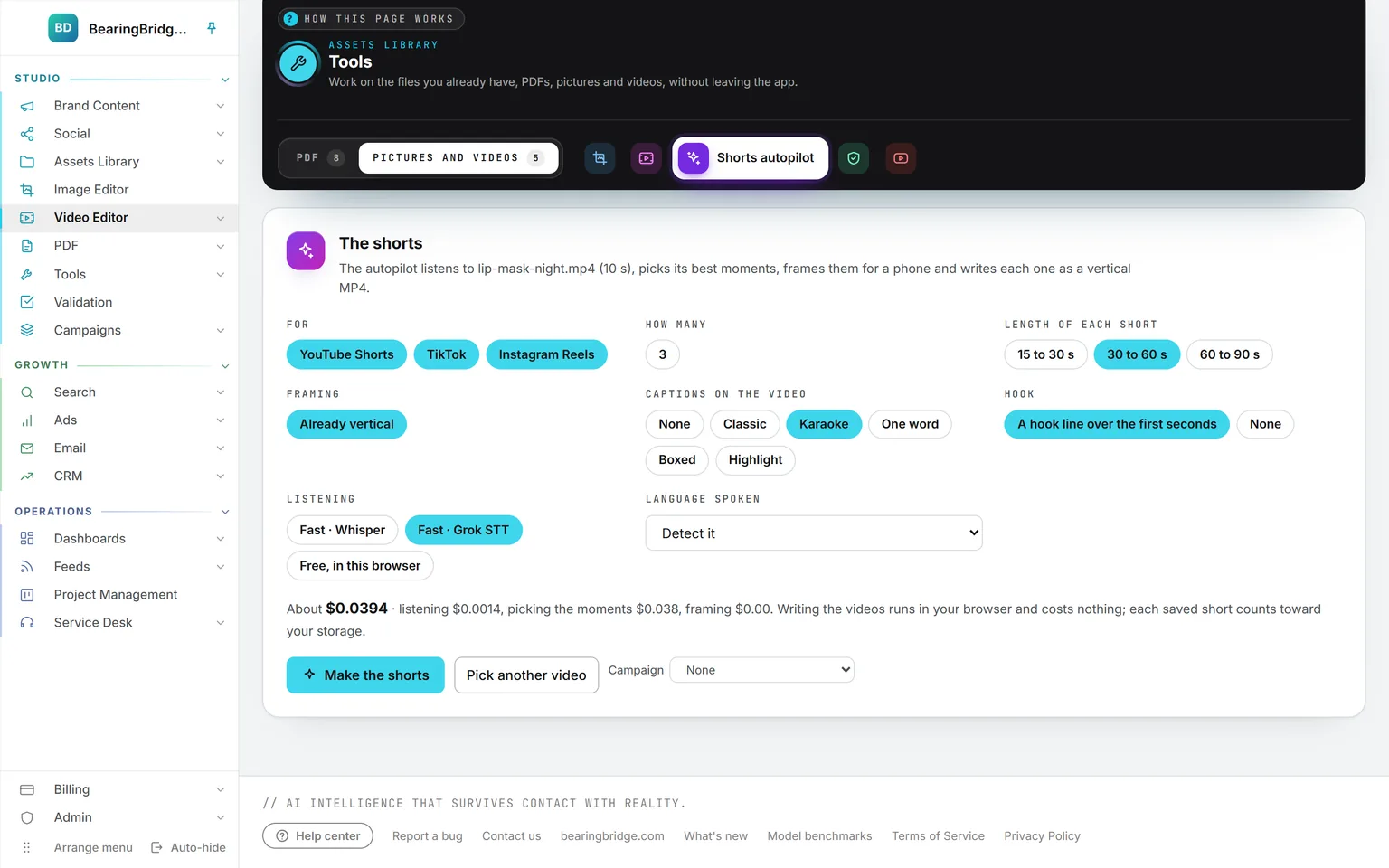Click the Admin shield icon
Viewport: 1389px width, 868px height.
27,817
